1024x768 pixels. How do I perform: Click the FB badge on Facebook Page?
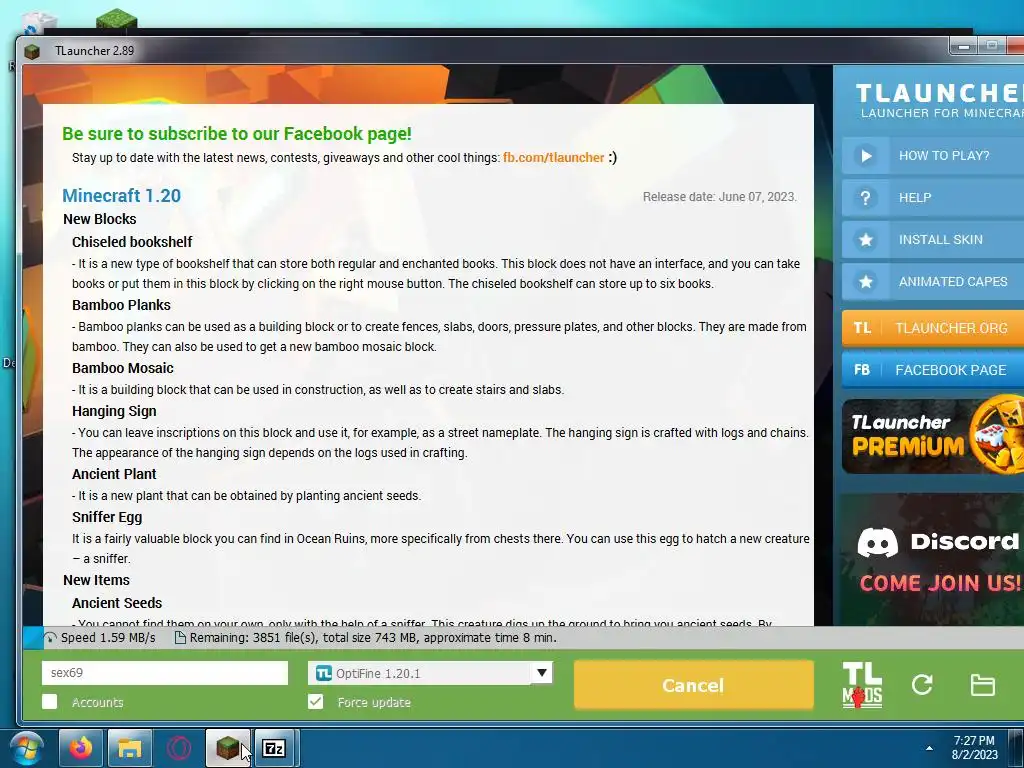point(862,370)
